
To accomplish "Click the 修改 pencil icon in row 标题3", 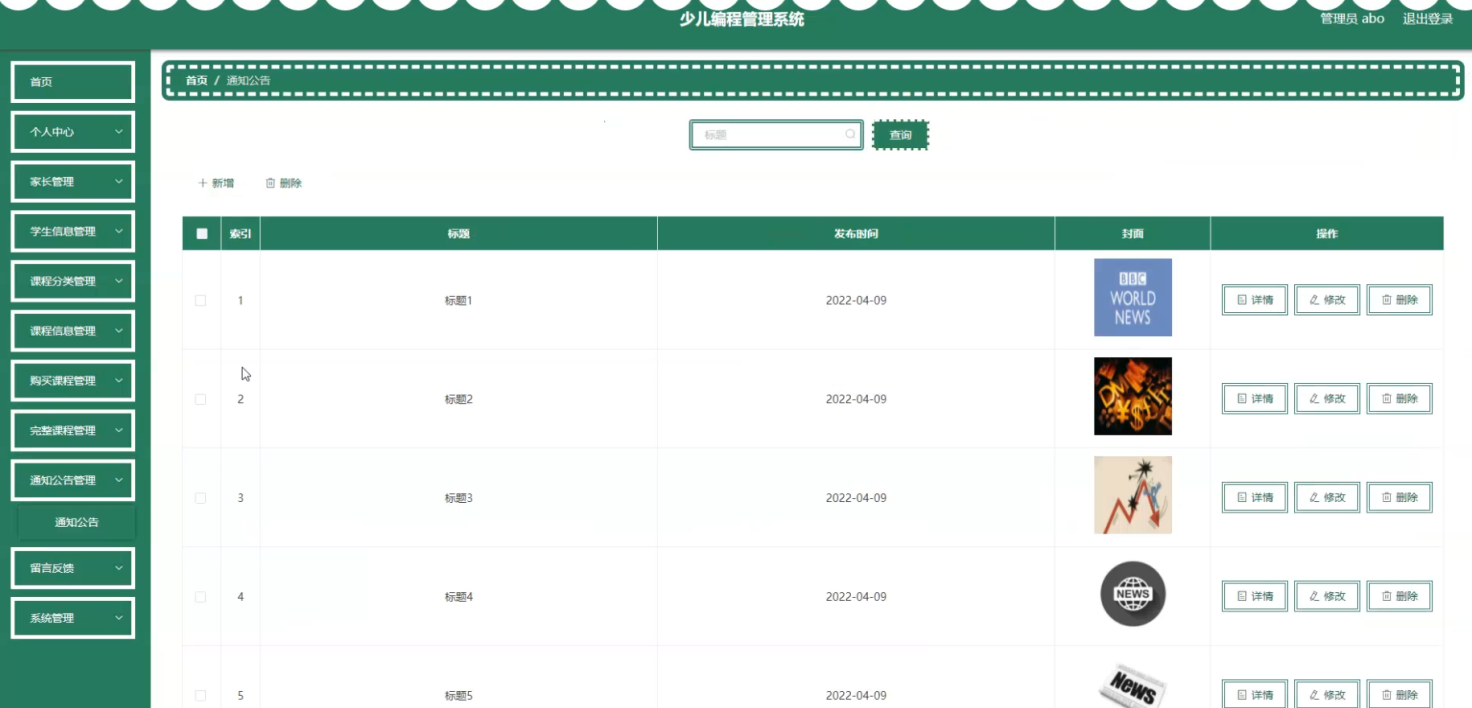I will click(x=1314, y=497).
